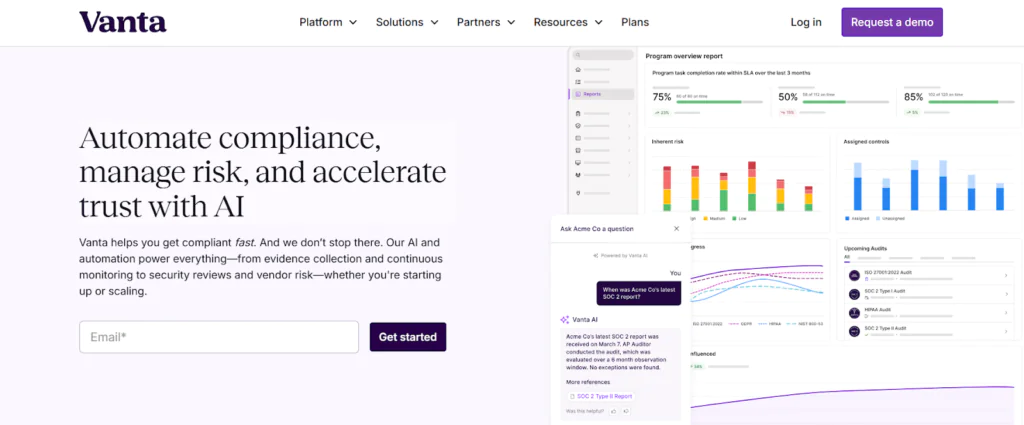This screenshot has width=1024, height=425.
Task: Click the 85% value text
Action: [914, 97]
